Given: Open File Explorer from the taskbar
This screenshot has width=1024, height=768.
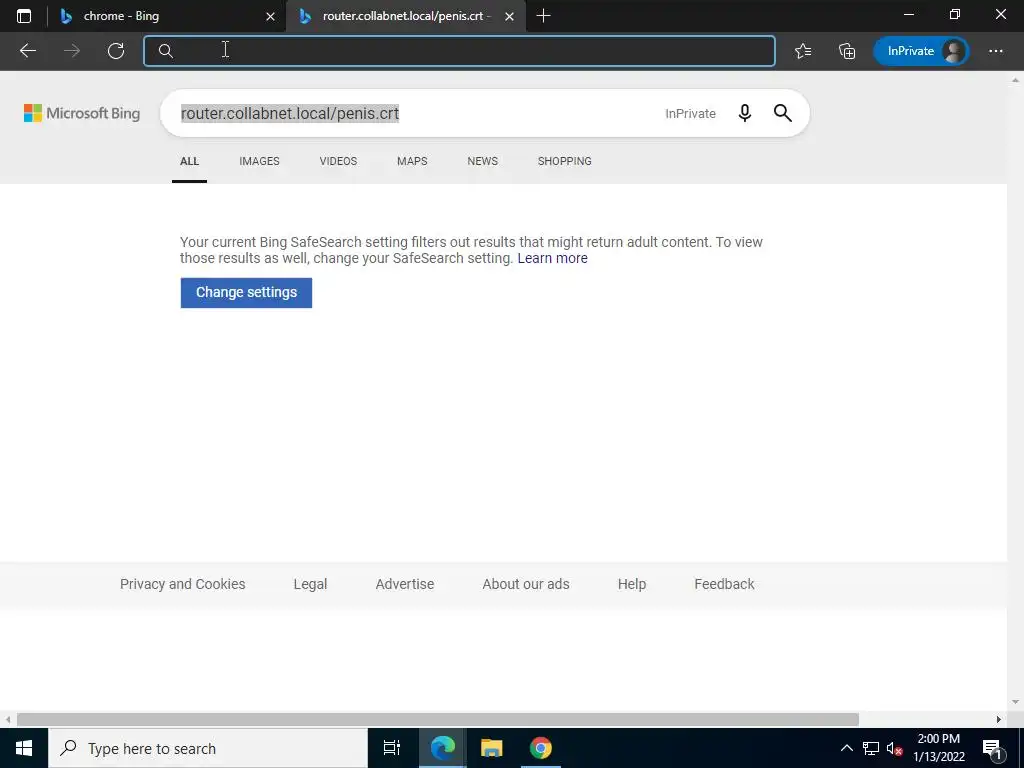Looking at the screenshot, I should pyautogui.click(x=491, y=748).
